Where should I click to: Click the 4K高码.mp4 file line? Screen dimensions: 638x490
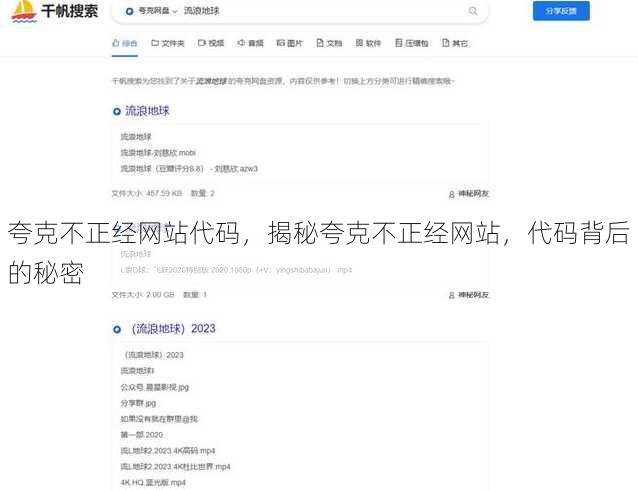pyautogui.click(x=168, y=451)
